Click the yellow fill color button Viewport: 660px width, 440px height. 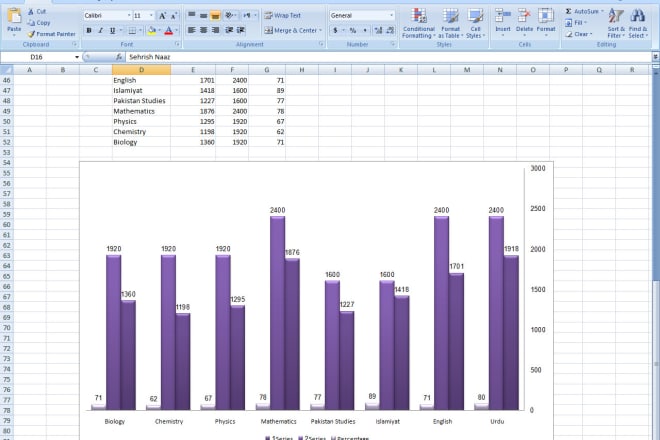[x=149, y=31]
